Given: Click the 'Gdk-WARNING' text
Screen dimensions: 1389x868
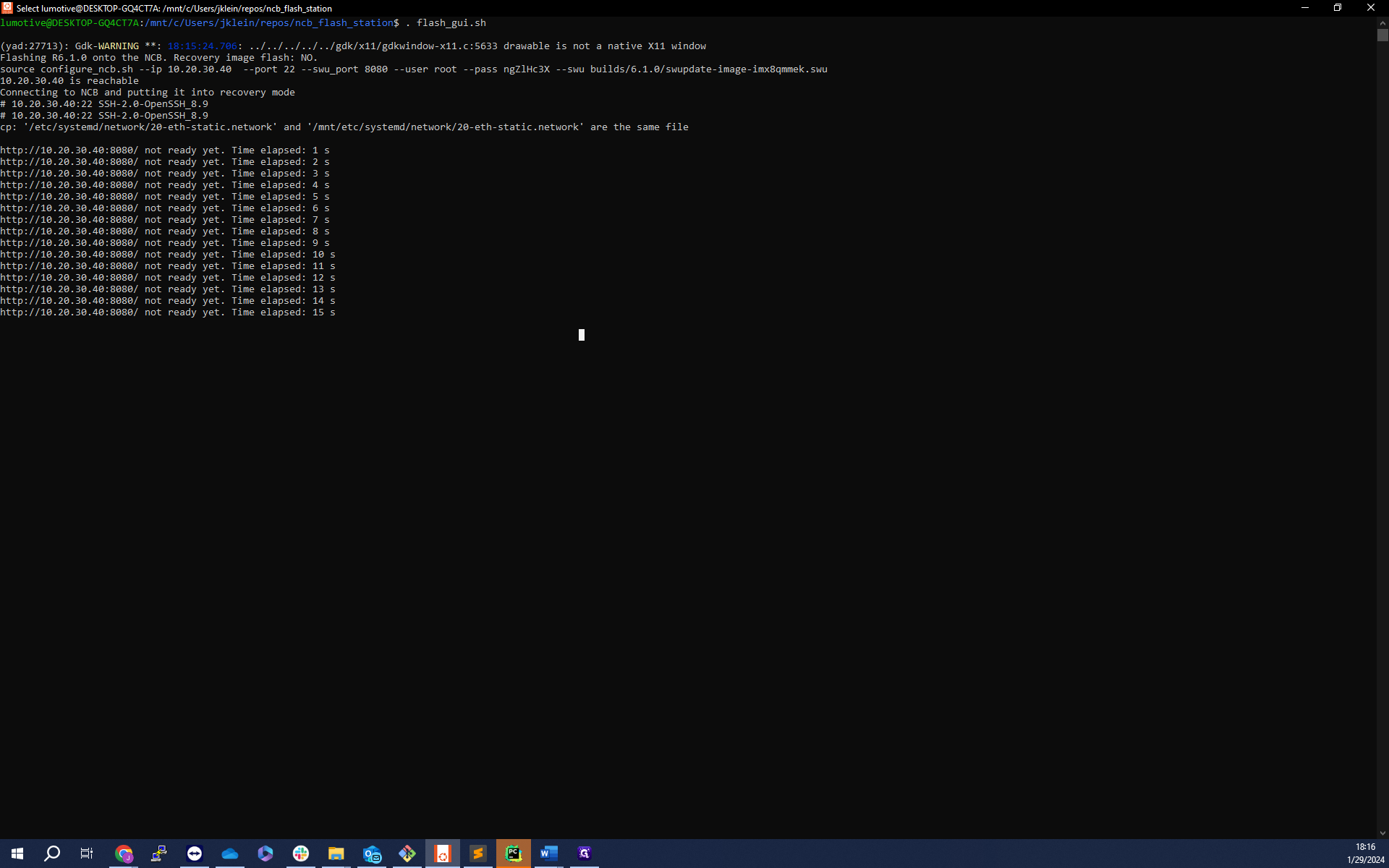Looking at the screenshot, I should (x=107, y=46).
